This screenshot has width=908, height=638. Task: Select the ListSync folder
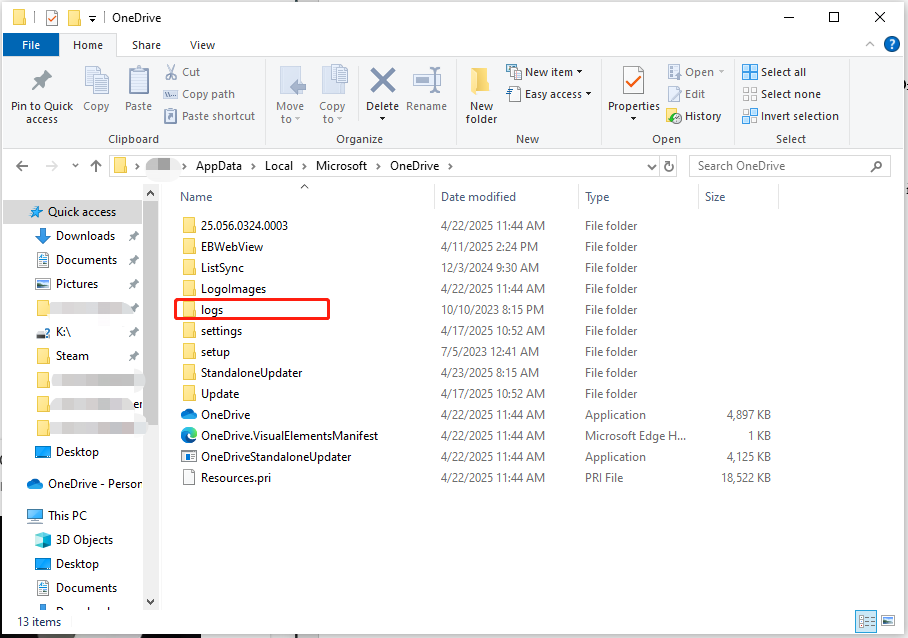[222, 268]
